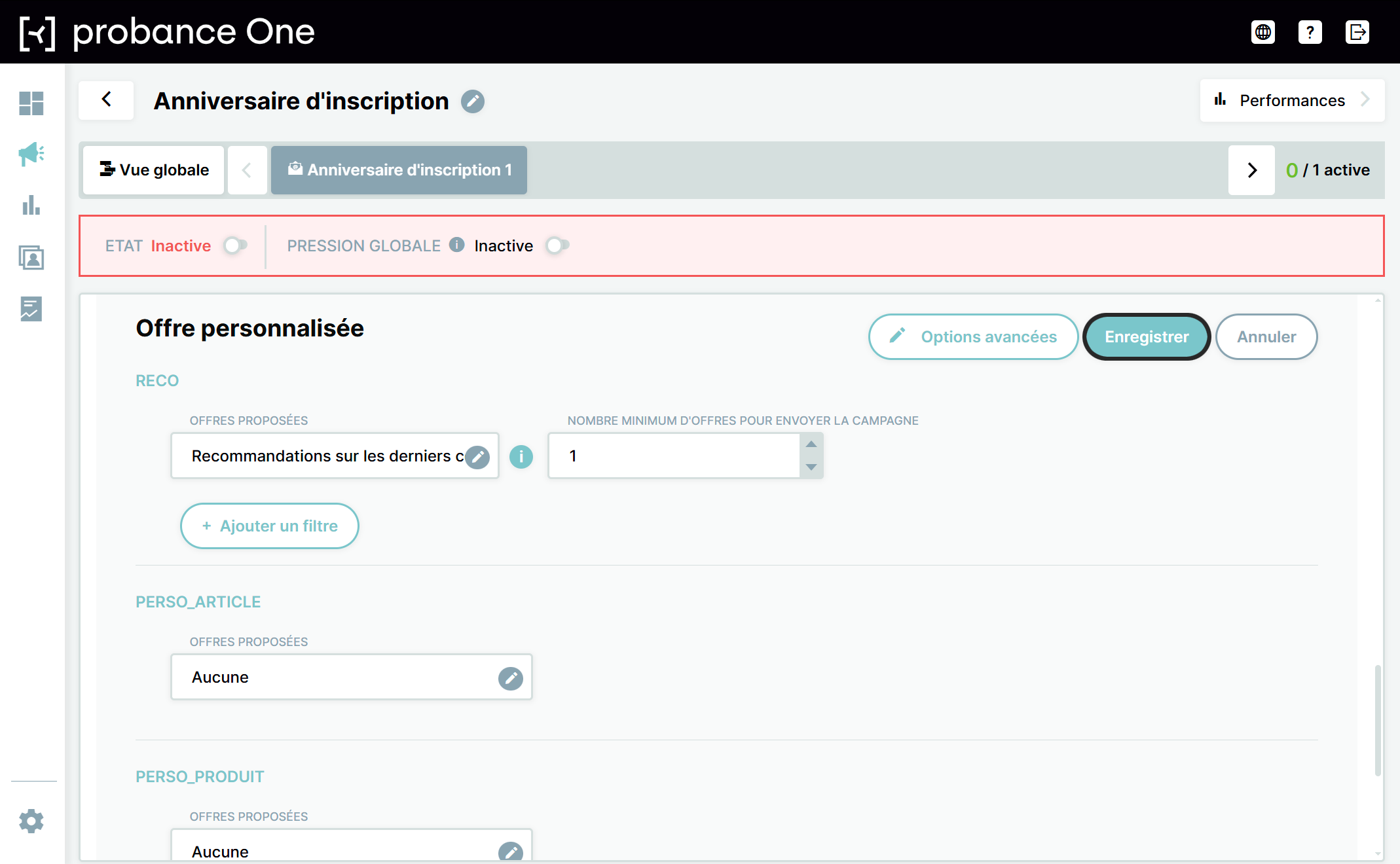Click the Enregistrer button

point(1147,337)
